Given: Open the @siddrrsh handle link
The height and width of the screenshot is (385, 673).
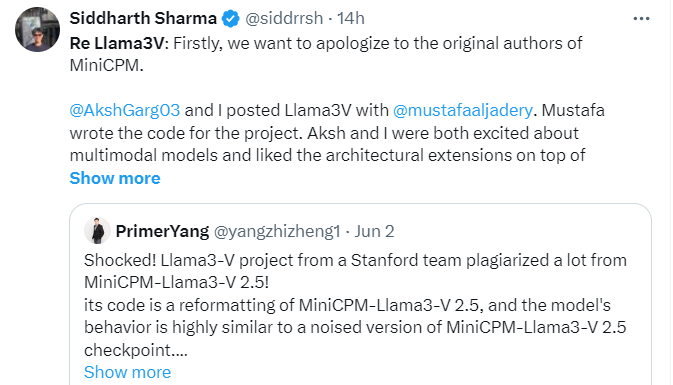Looking at the screenshot, I should pos(284,18).
